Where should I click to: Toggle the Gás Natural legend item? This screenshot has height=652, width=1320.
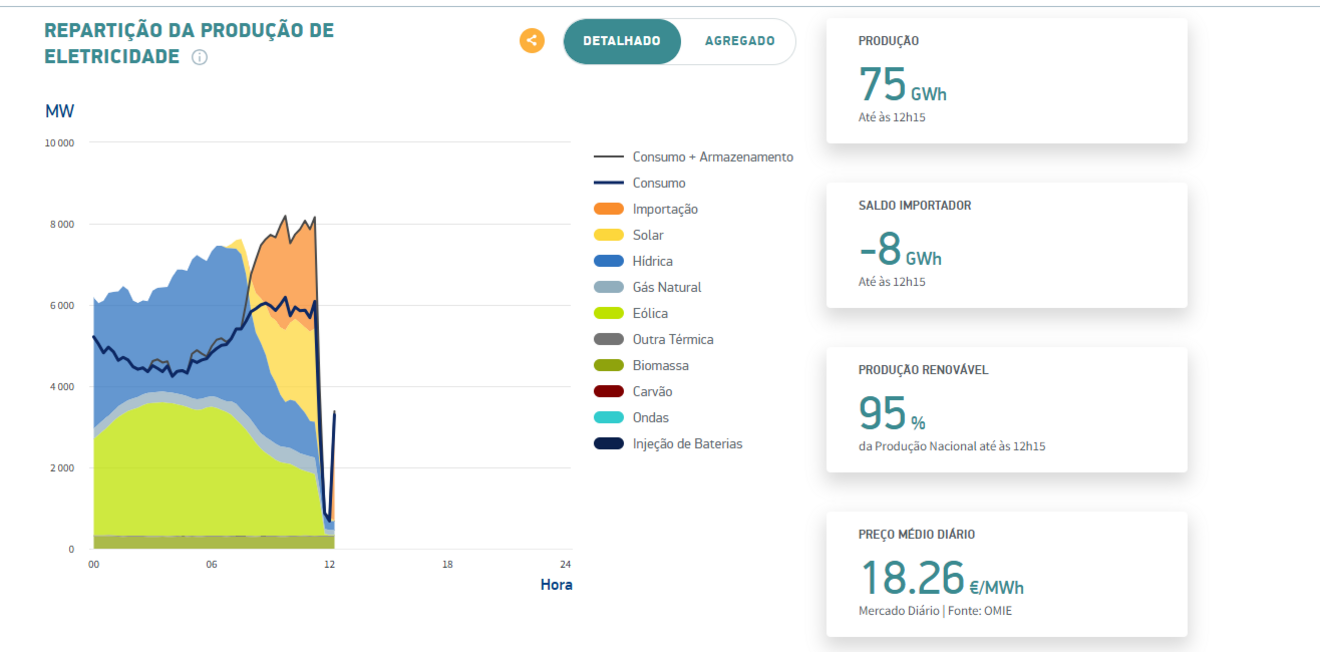666,287
